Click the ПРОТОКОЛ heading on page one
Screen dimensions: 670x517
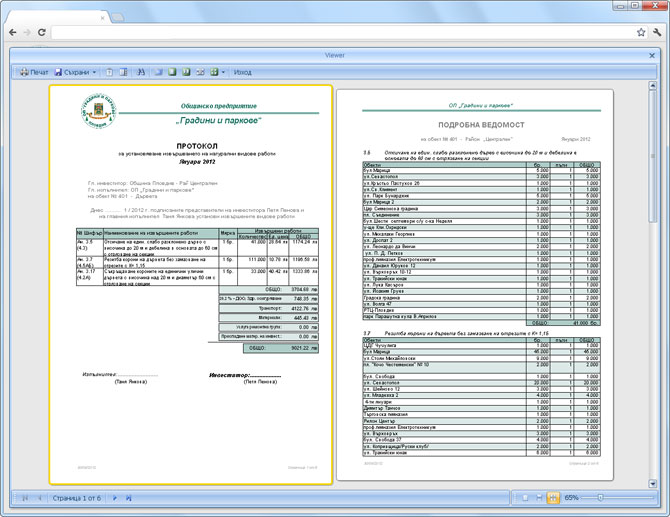[197, 146]
